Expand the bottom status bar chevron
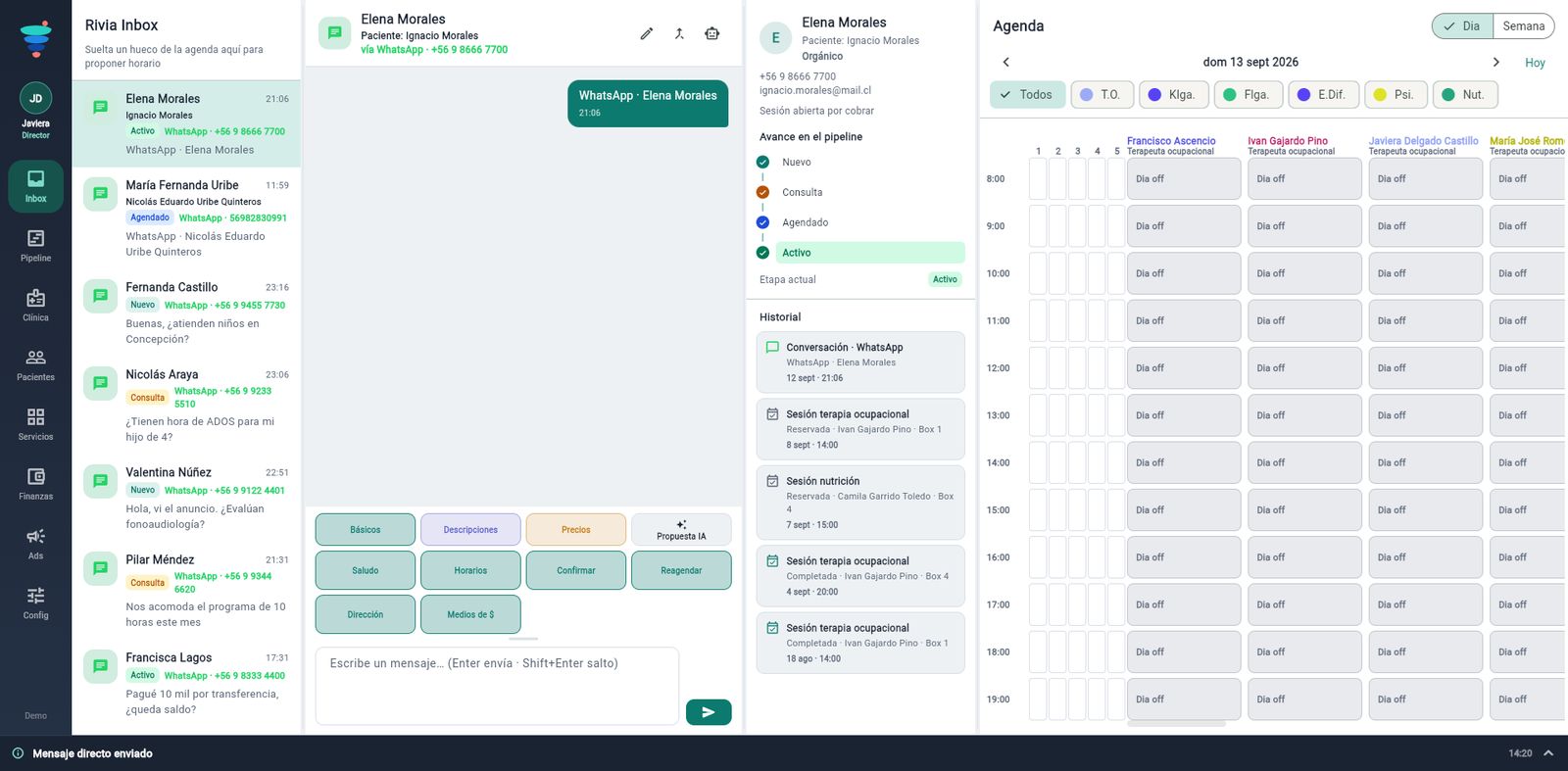Viewport: 1568px width, 771px height. [1548, 753]
